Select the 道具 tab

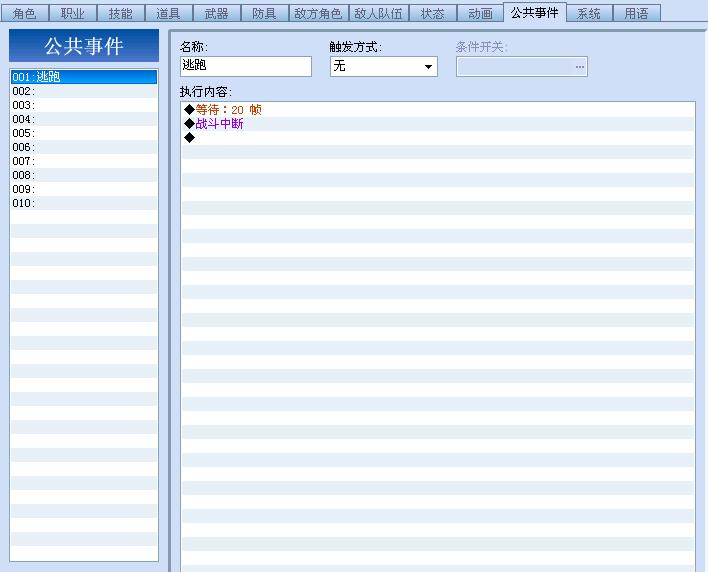(x=168, y=14)
